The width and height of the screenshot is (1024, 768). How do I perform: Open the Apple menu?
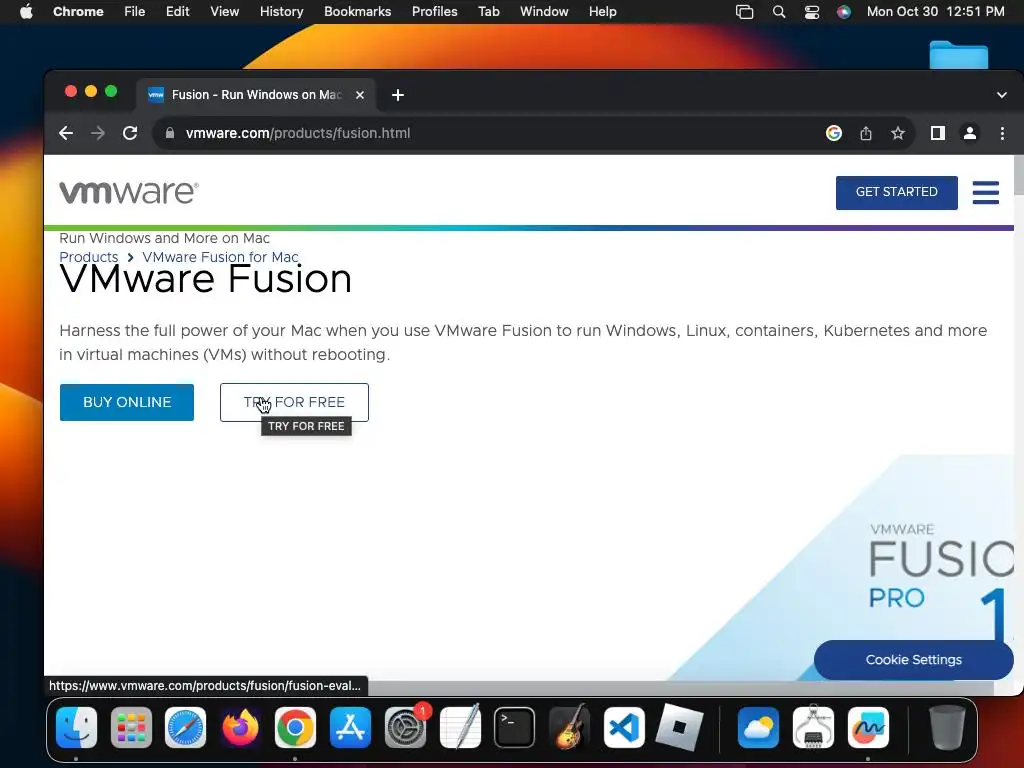coord(26,12)
